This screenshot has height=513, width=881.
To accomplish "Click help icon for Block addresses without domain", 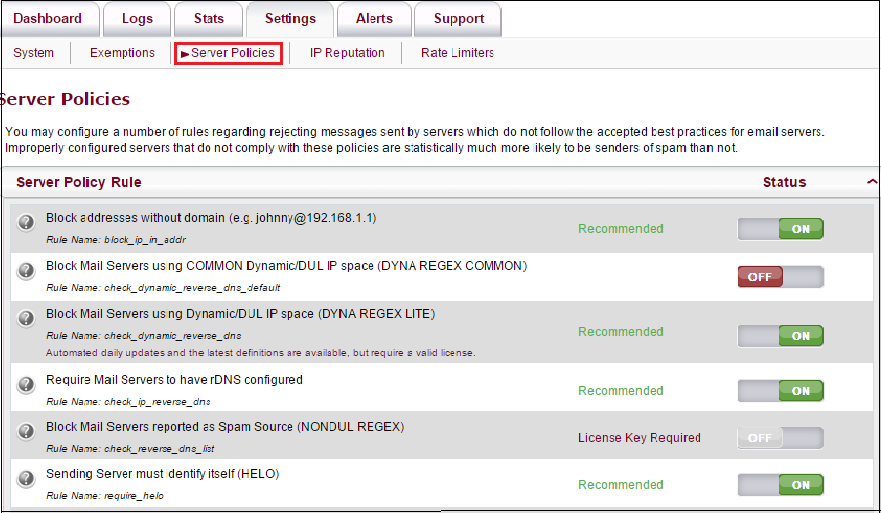I will click(x=27, y=222).
